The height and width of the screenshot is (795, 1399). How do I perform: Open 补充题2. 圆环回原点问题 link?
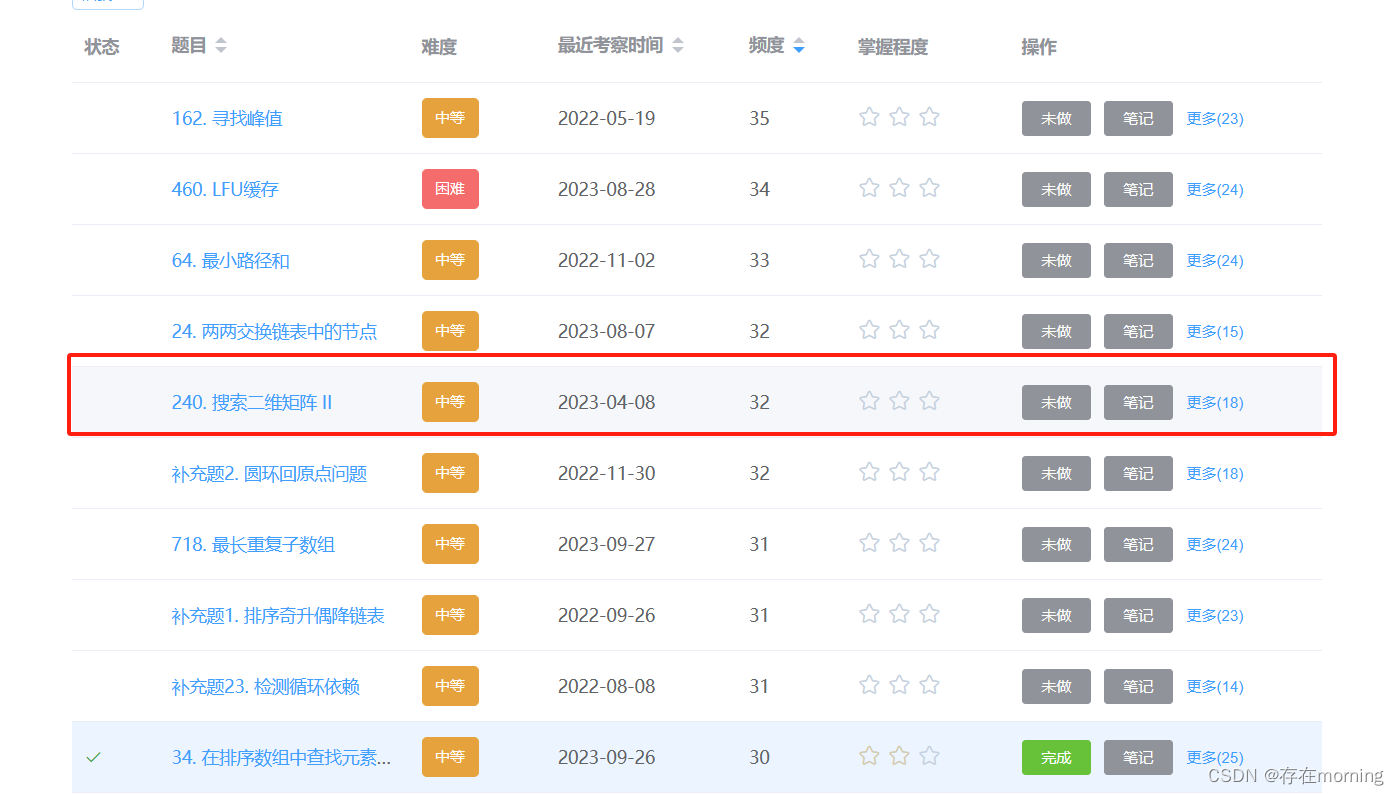click(x=269, y=473)
